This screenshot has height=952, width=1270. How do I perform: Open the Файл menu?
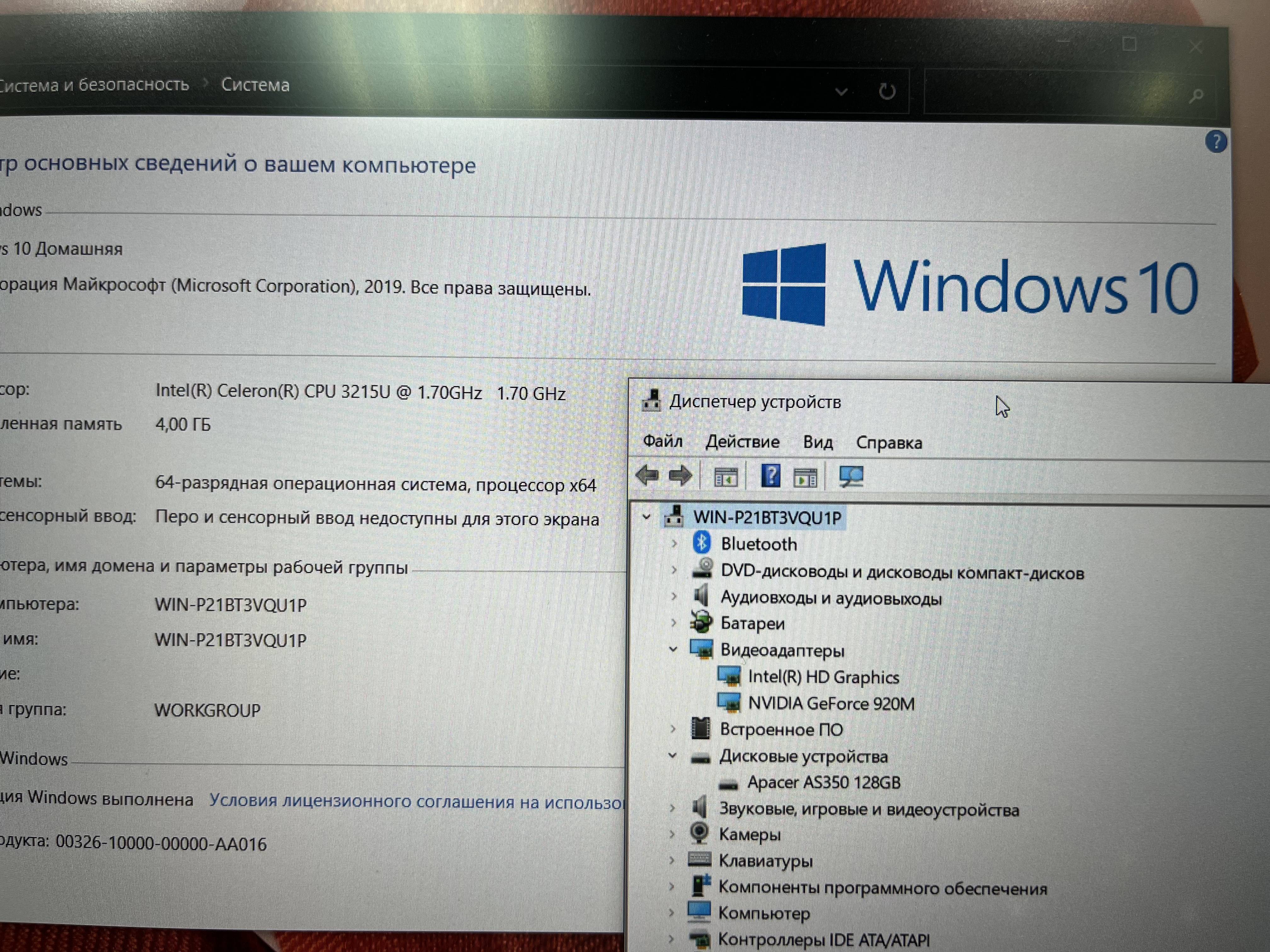[x=662, y=441]
